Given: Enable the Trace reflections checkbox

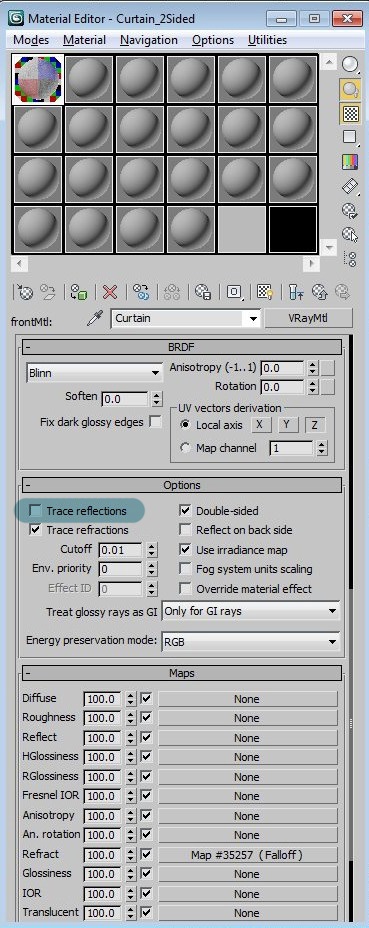Looking at the screenshot, I should point(36,510).
